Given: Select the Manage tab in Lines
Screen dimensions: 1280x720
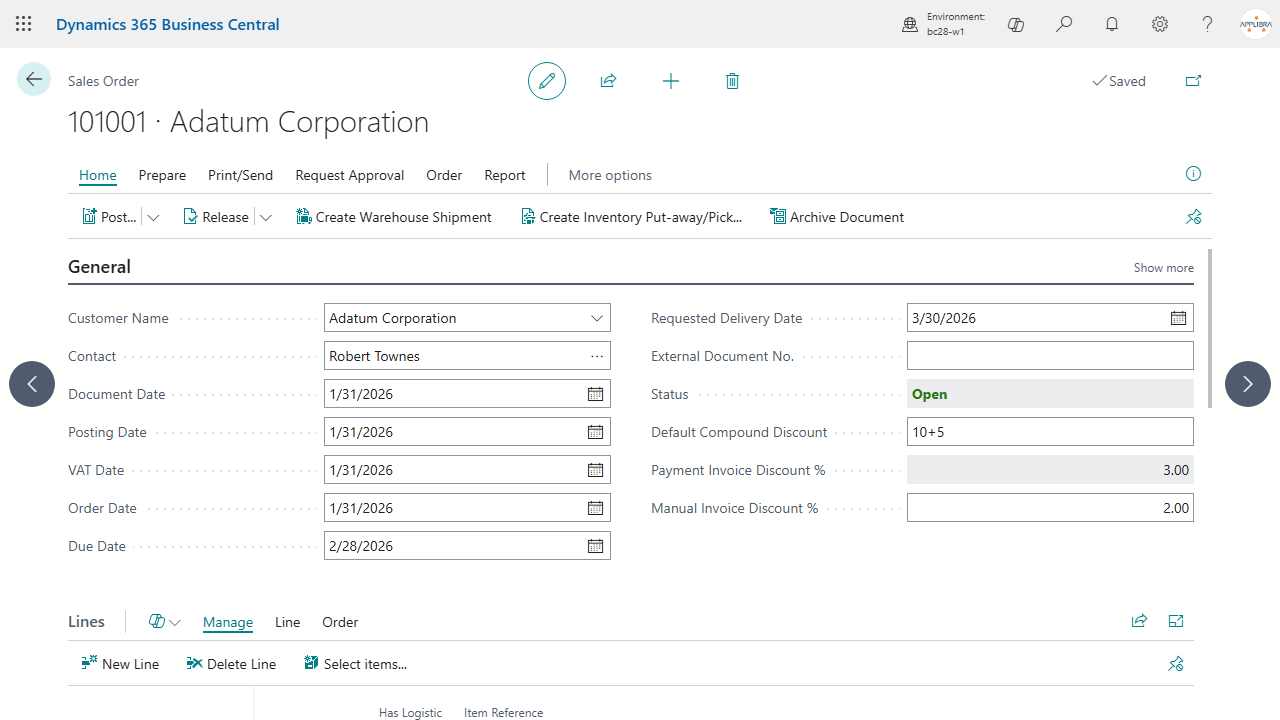Looking at the screenshot, I should click(x=228, y=622).
